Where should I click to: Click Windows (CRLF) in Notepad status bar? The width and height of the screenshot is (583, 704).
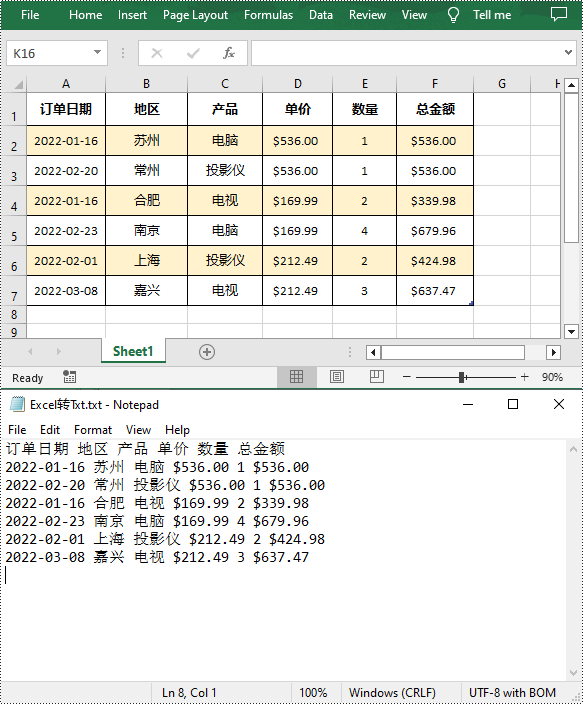click(393, 693)
